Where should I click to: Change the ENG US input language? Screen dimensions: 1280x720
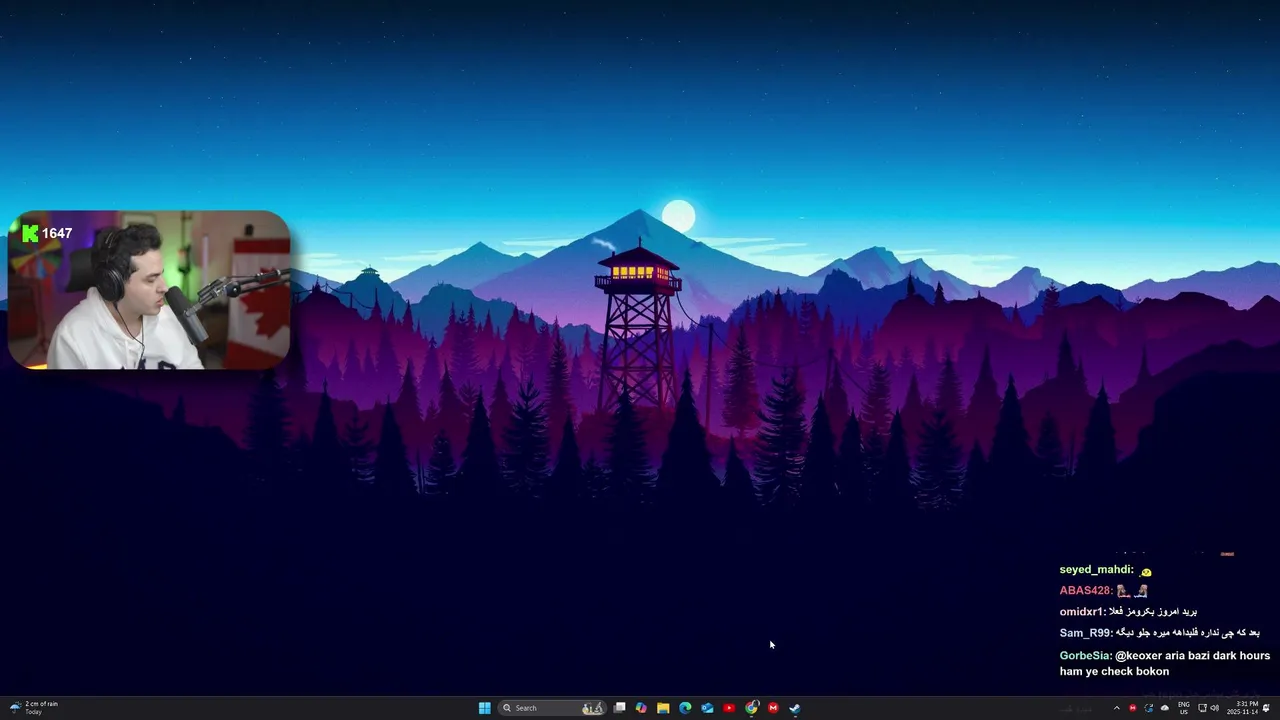(1184, 708)
